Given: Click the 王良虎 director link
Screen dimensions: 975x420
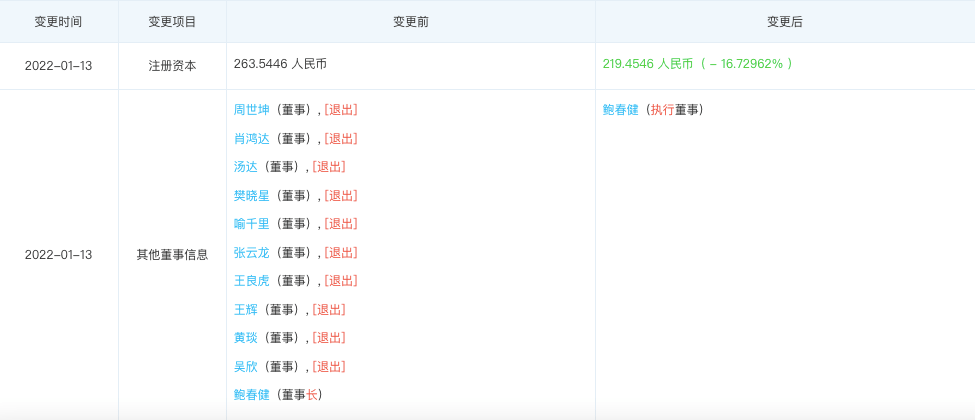Looking at the screenshot, I should coord(251,281).
